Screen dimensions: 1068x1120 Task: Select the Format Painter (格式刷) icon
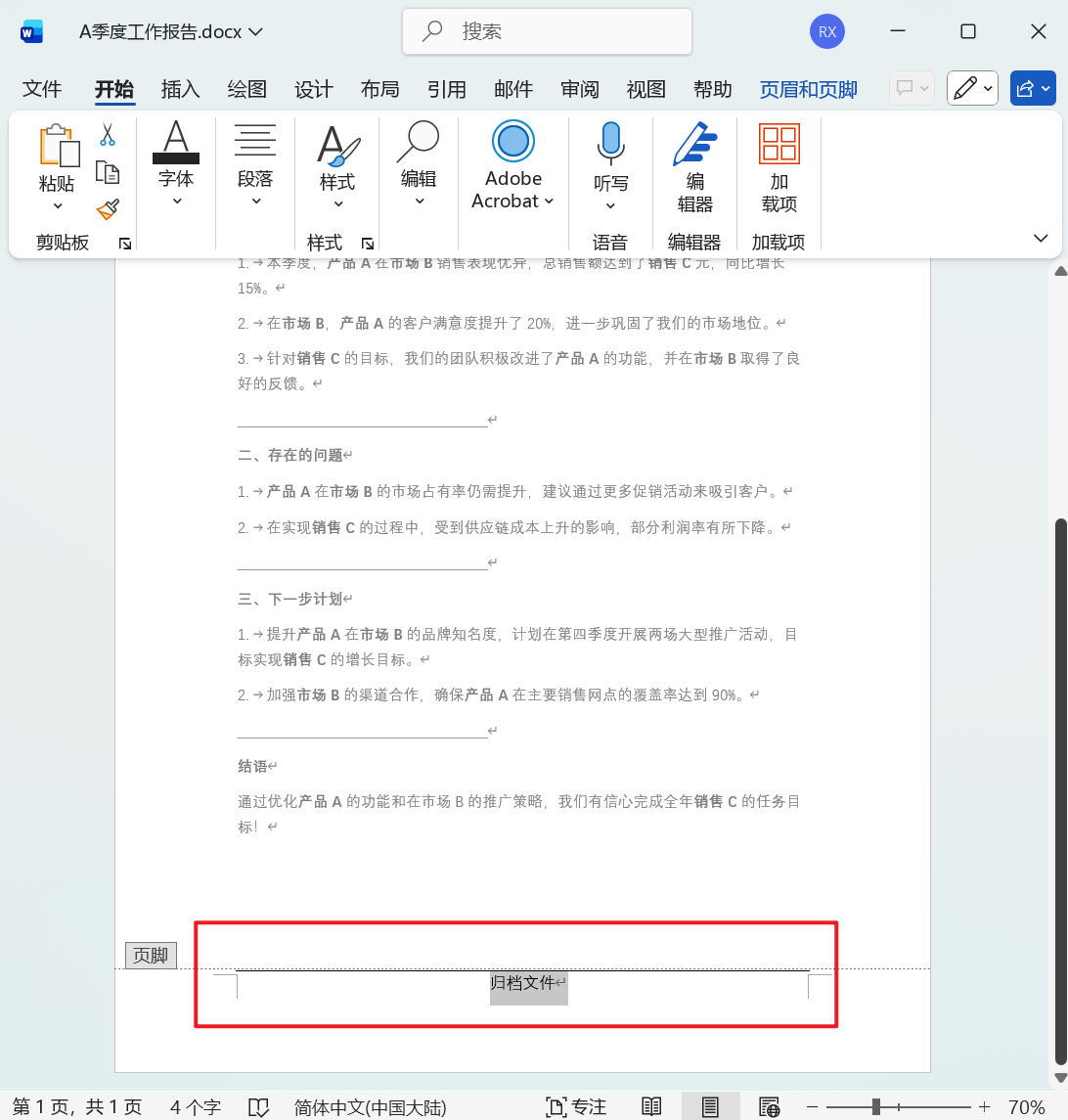108,210
